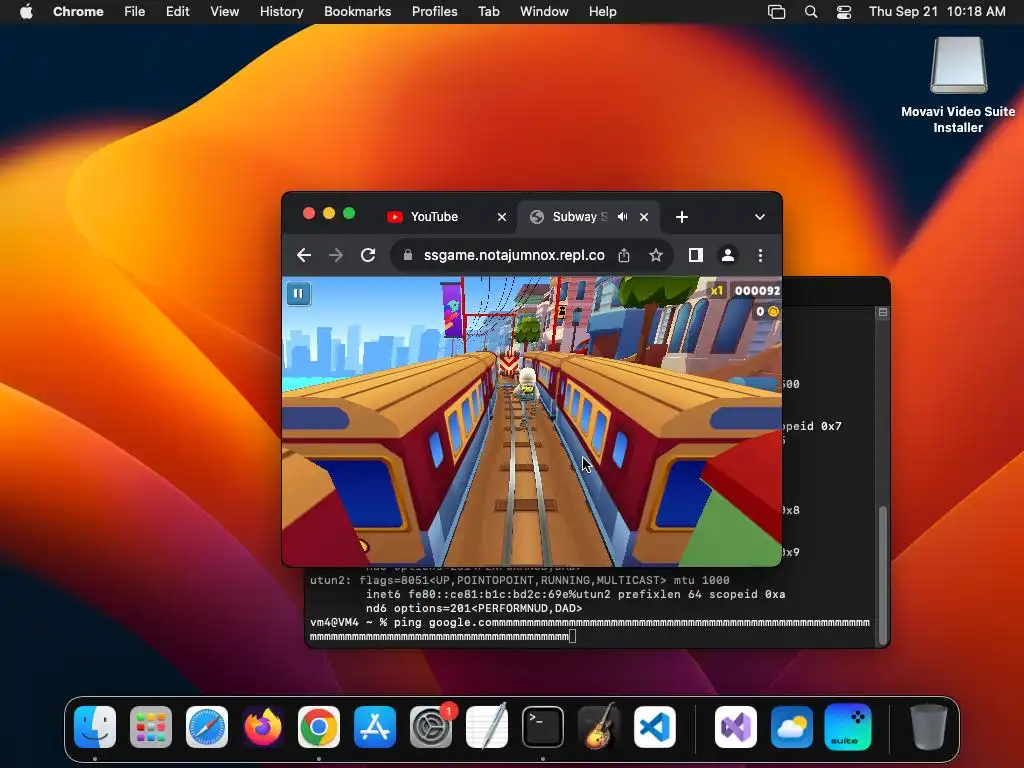Open the Profiles menu
The image size is (1024, 768).
(434, 12)
